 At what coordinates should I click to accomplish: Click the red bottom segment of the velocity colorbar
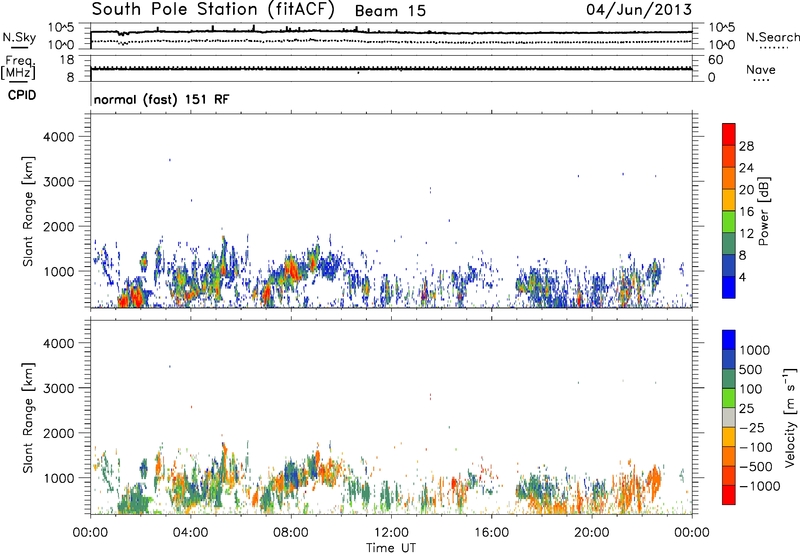tap(729, 495)
